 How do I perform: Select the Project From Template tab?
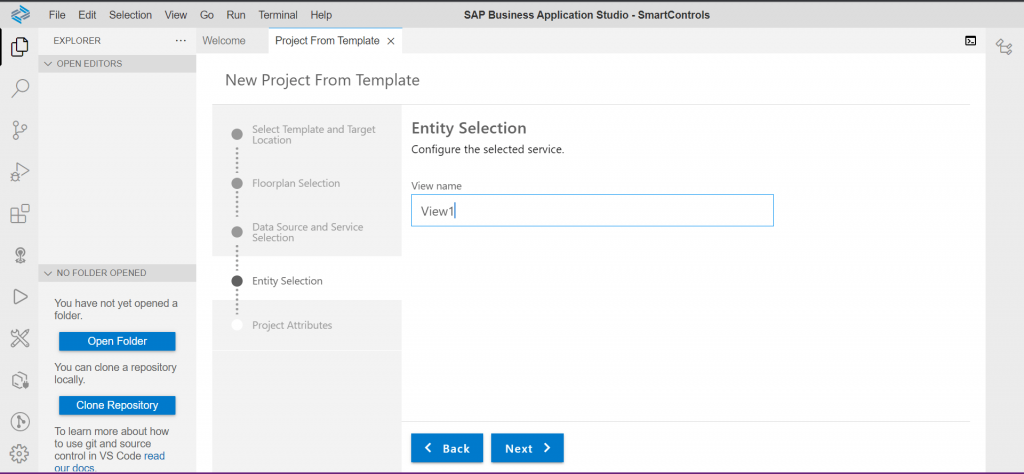(327, 40)
